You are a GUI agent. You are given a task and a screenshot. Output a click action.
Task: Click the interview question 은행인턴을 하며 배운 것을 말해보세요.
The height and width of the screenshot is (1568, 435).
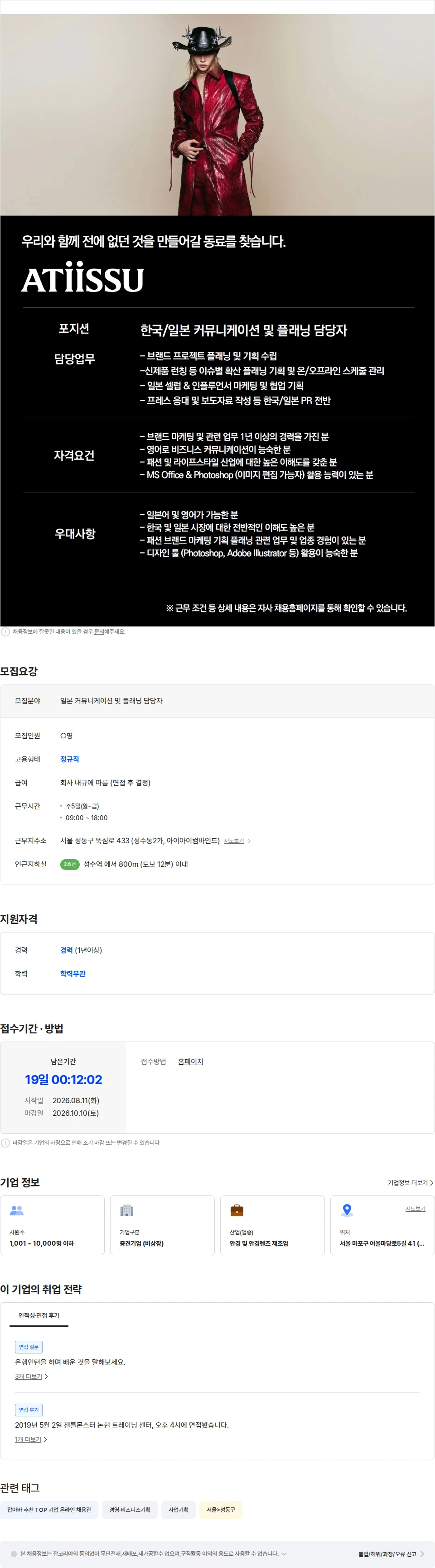click(x=70, y=1362)
